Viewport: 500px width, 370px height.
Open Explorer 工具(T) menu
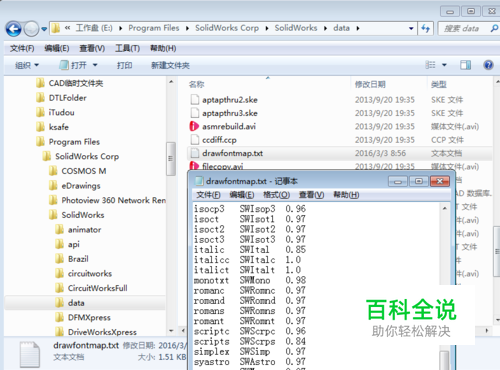(127, 49)
